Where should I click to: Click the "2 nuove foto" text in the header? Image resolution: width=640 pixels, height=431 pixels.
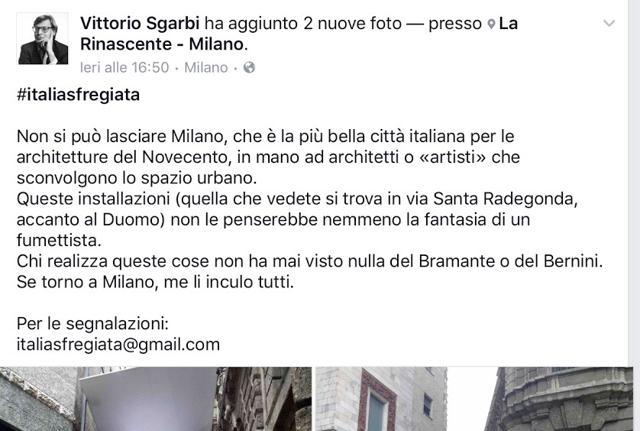click(353, 24)
